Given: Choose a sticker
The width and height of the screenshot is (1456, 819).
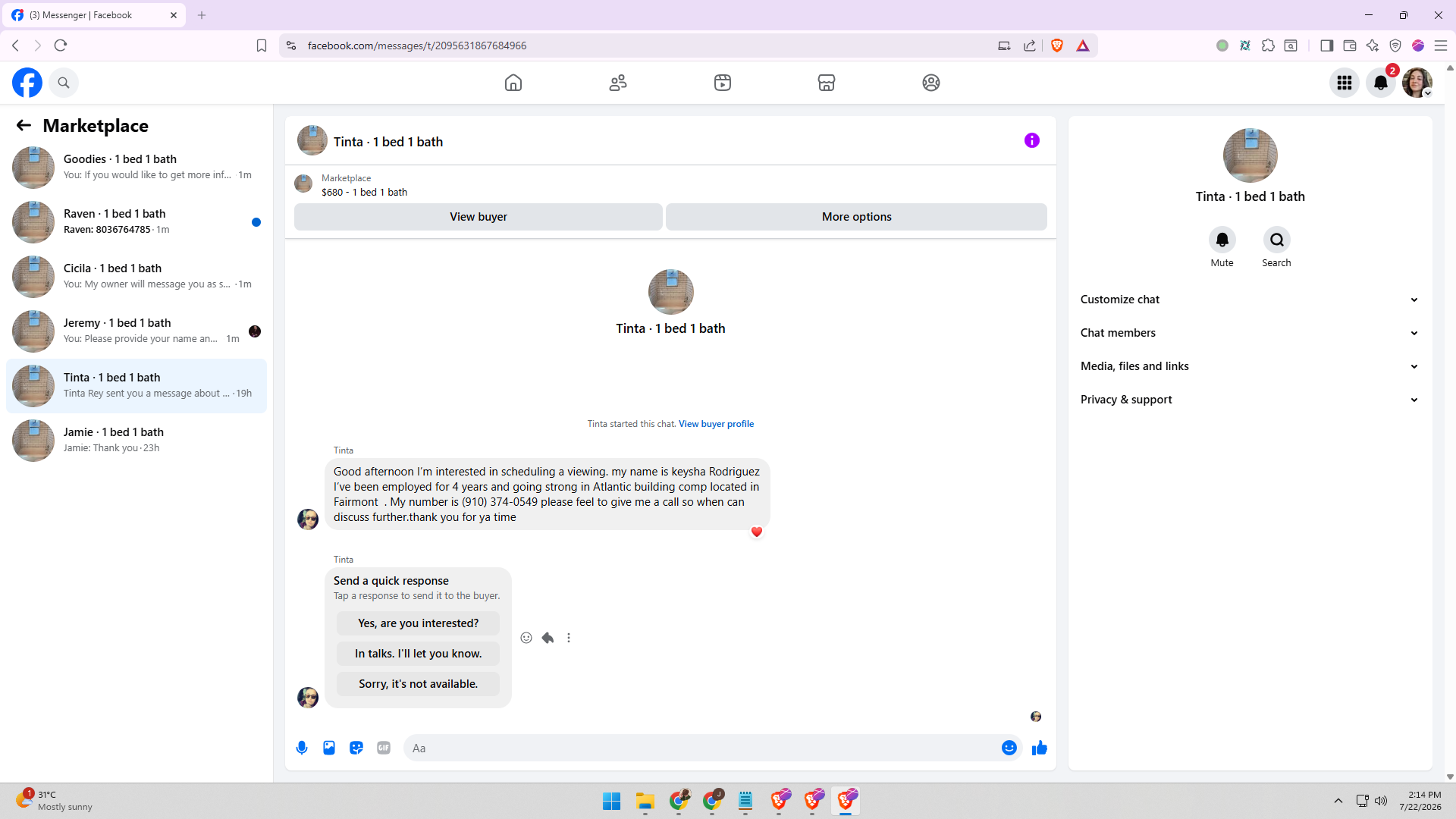Looking at the screenshot, I should point(356,748).
